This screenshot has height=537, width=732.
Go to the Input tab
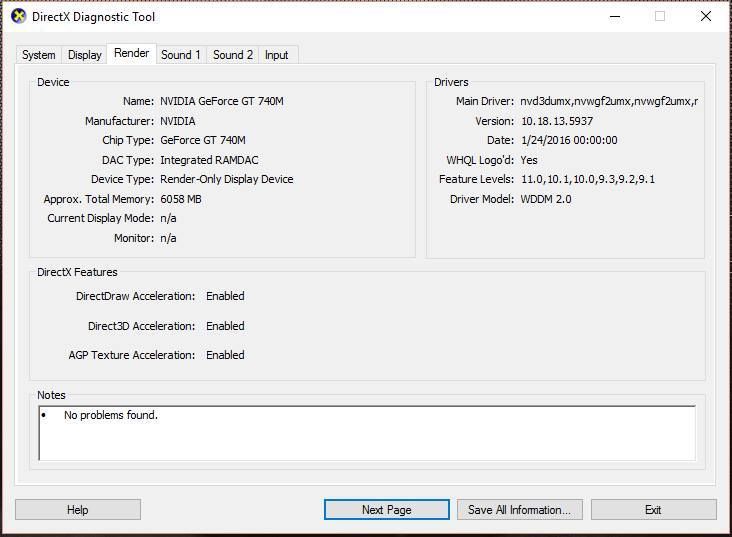click(277, 55)
